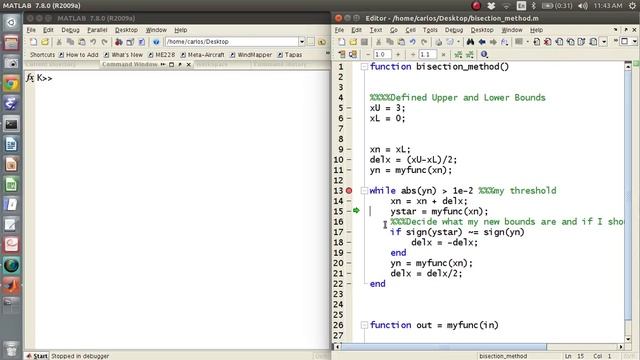Click the Paste icon in Editor toolbar
This screenshot has height=360, width=640.
pos(402,42)
